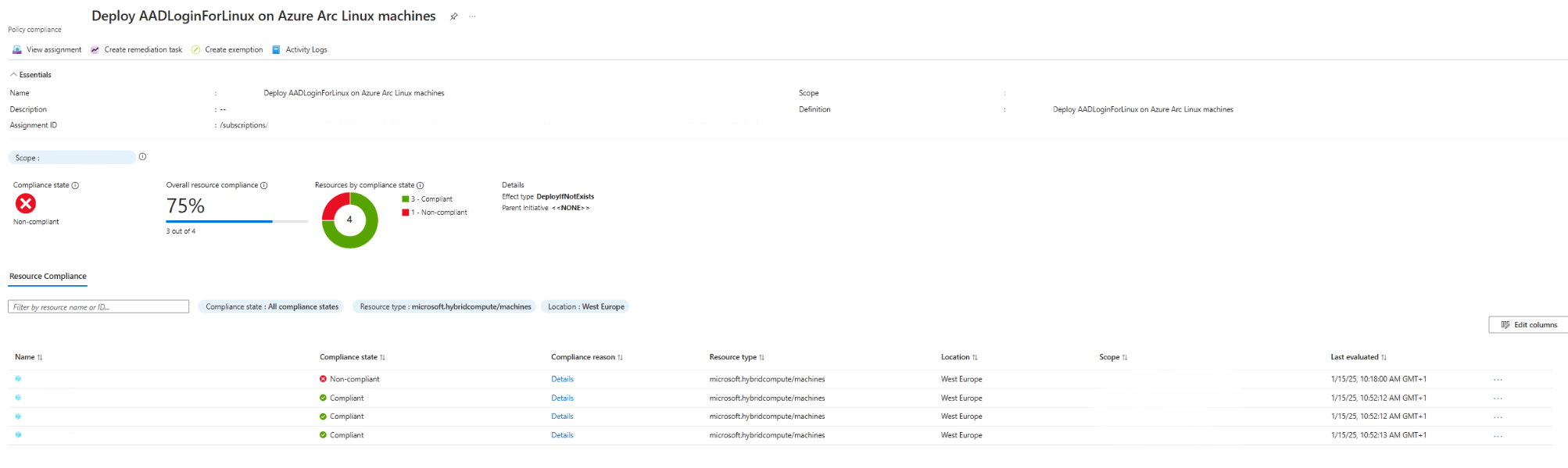The width and height of the screenshot is (1568, 468).
Task: Pin the policy page to dashboard
Action: point(453,16)
